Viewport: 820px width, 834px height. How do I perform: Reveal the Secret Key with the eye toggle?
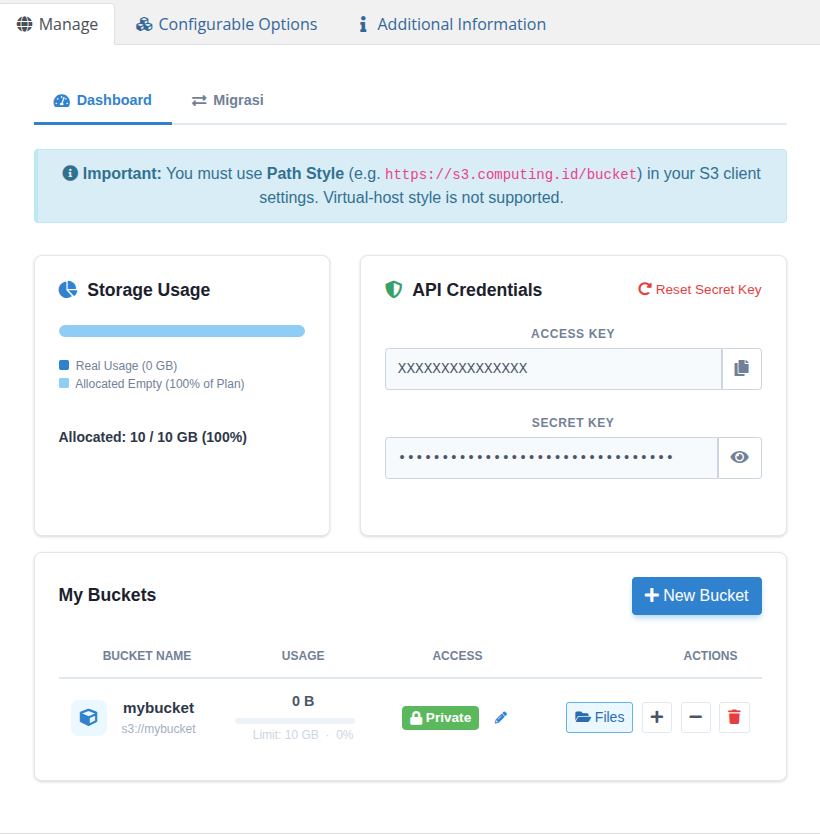(x=740, y=457)
